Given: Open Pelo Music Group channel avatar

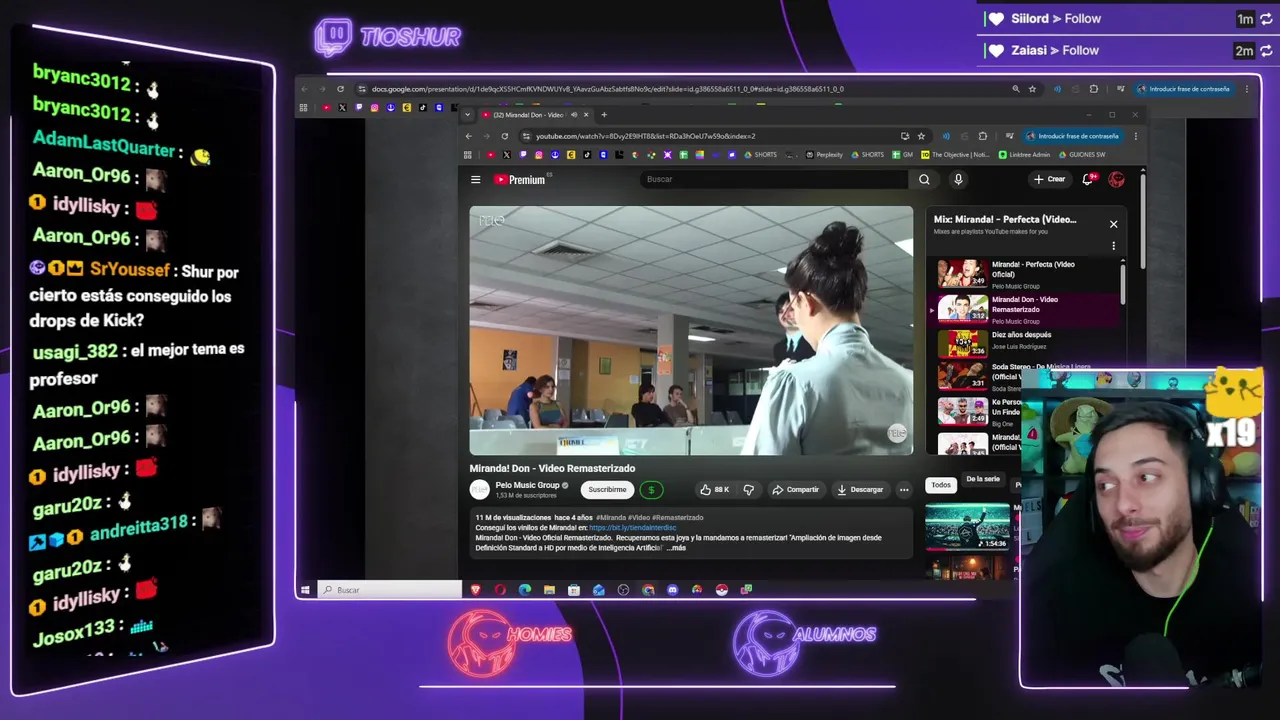Looking at the screenshot, I should (x=479, y=489).
